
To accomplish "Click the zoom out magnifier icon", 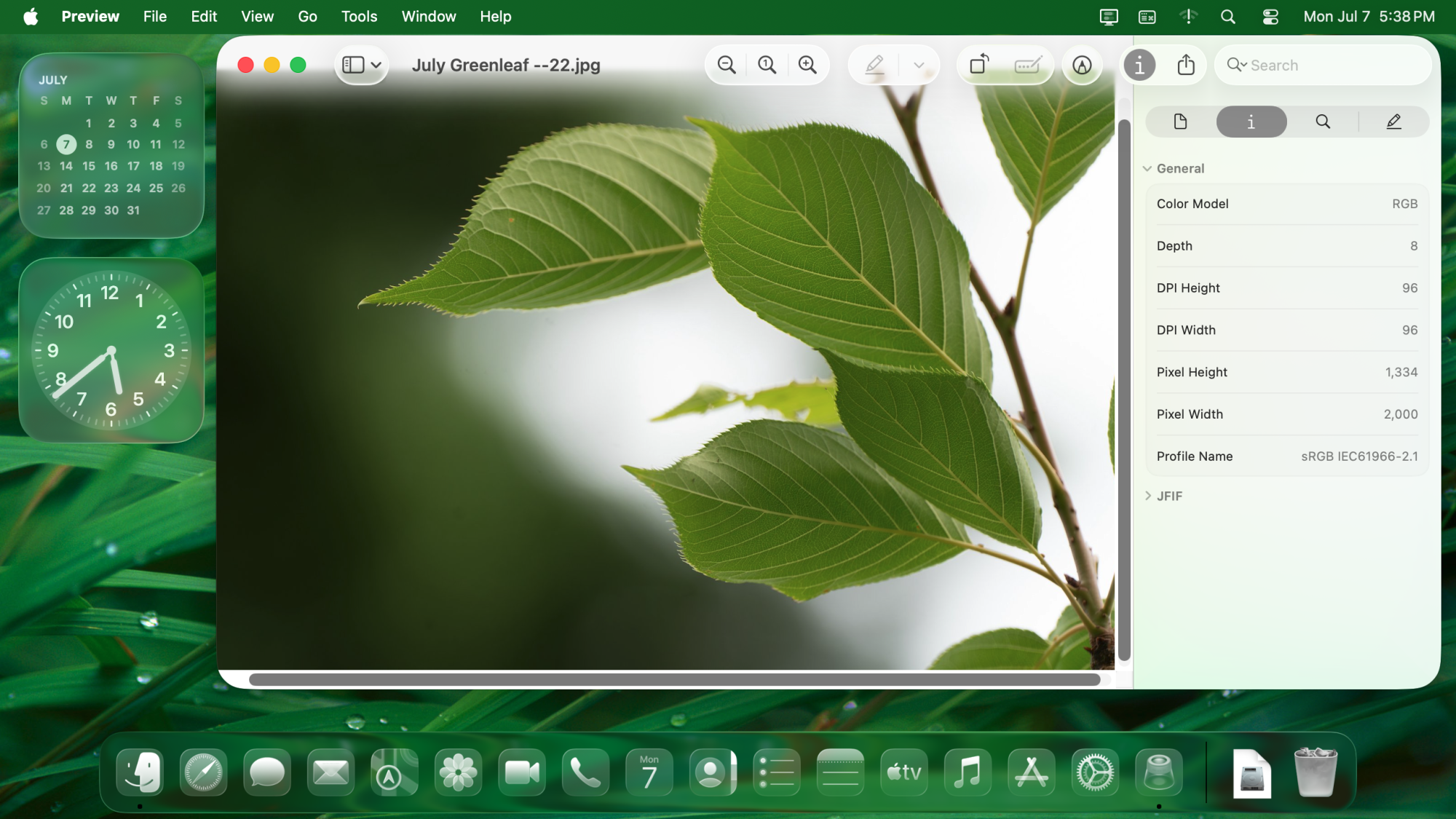I will [727, 66].
